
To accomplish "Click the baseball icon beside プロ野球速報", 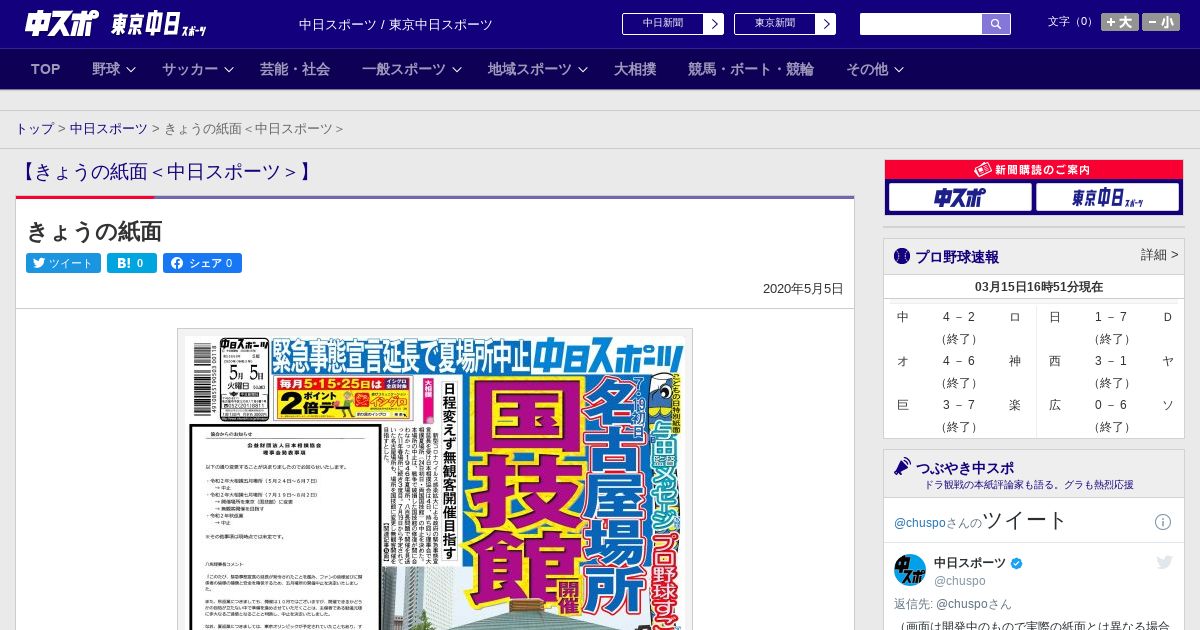I will (x=902, y=256).
